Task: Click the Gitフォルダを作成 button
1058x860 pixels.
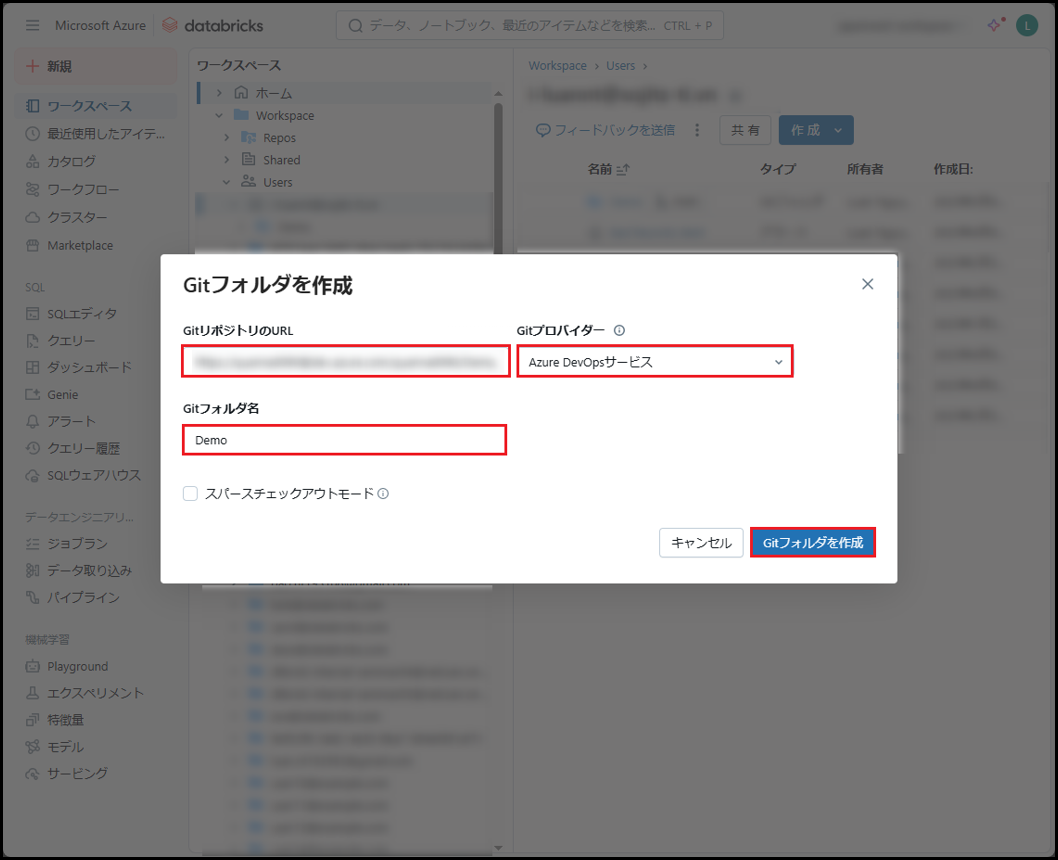Action: 812,543
